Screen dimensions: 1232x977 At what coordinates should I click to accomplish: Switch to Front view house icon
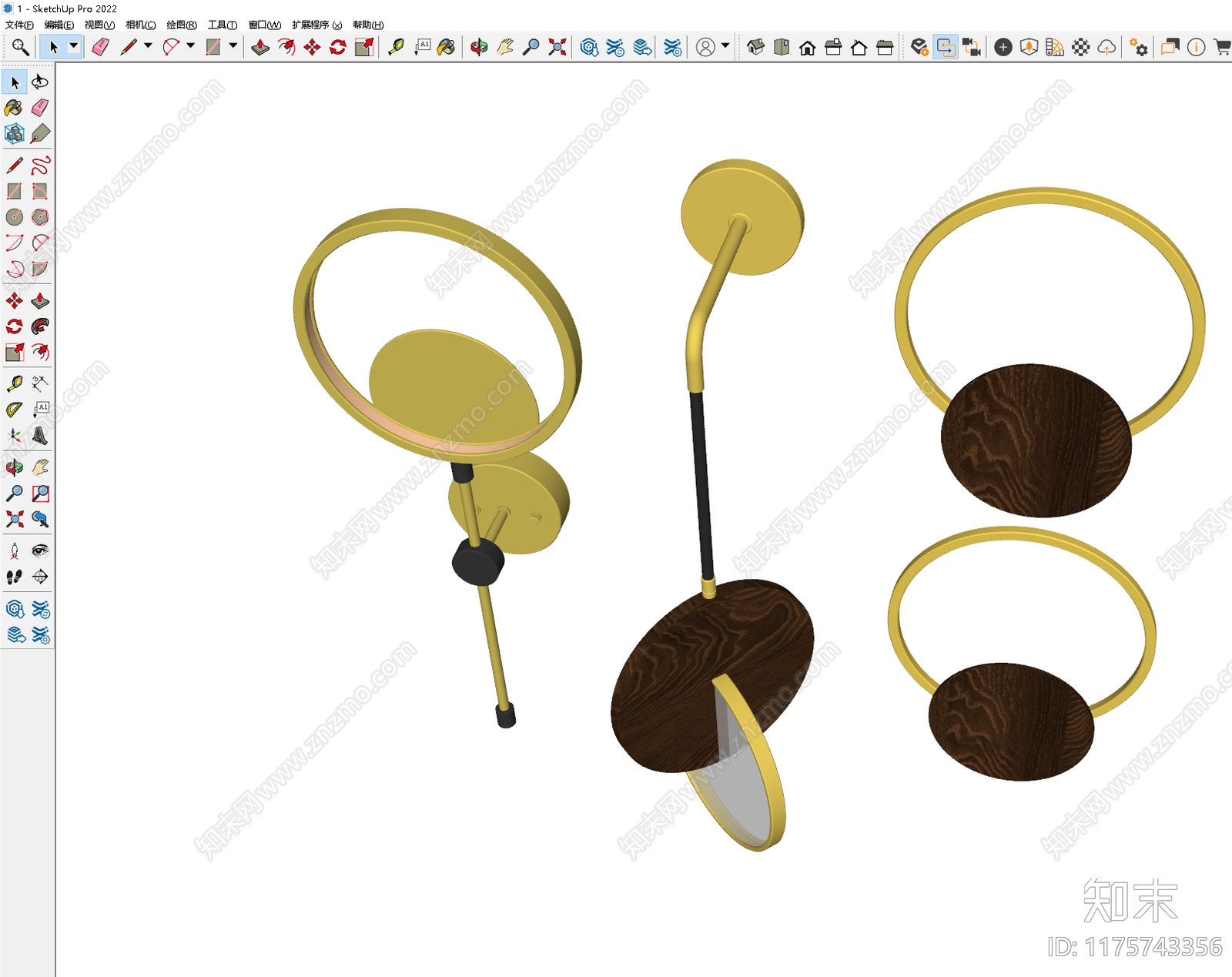click(x=807, y=48)
